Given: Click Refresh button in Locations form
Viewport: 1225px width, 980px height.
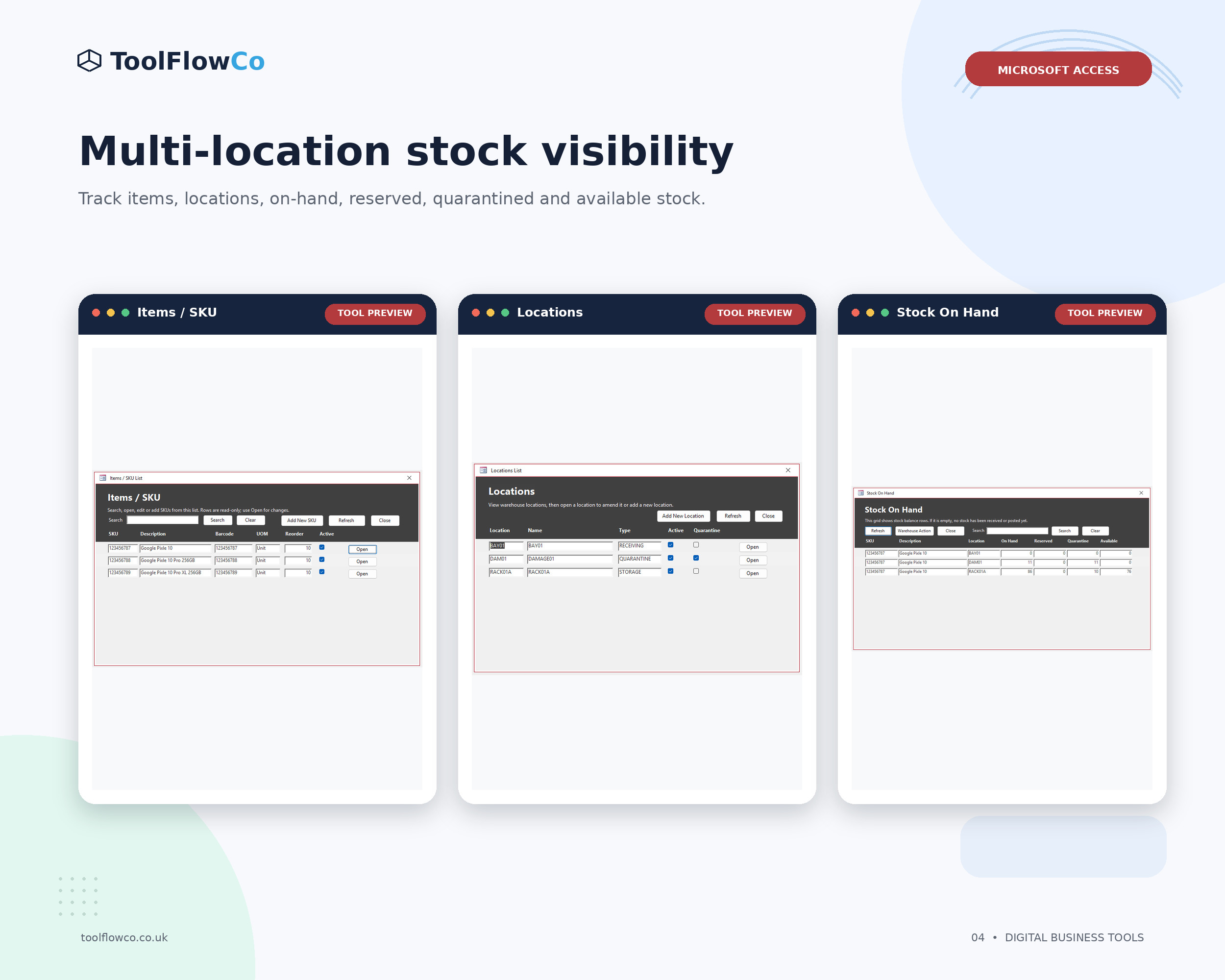Looking at the screenshot, I should 733,516.
